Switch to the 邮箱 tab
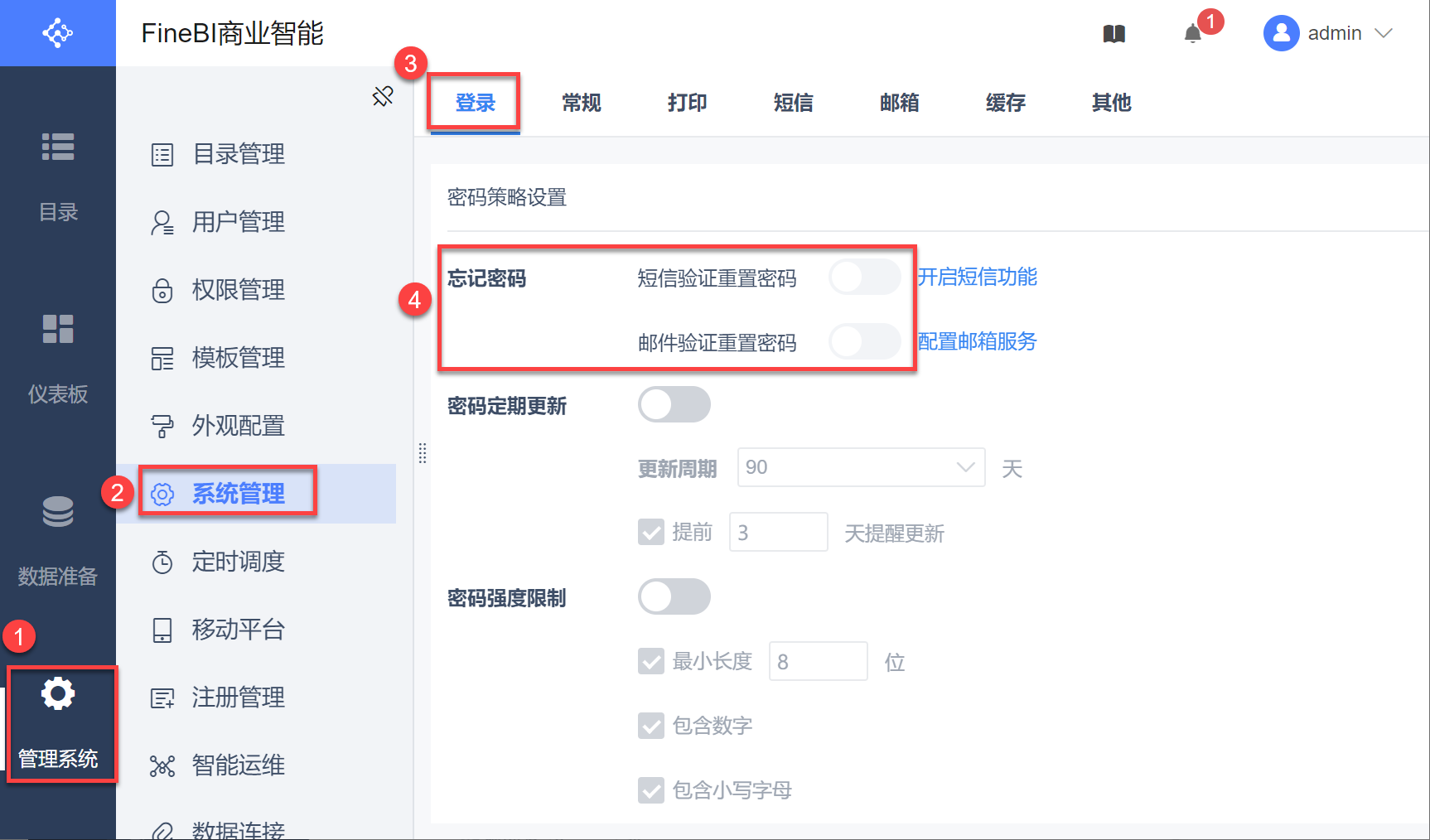Screen dimensions: 1430x840 [x=900, y=103]
